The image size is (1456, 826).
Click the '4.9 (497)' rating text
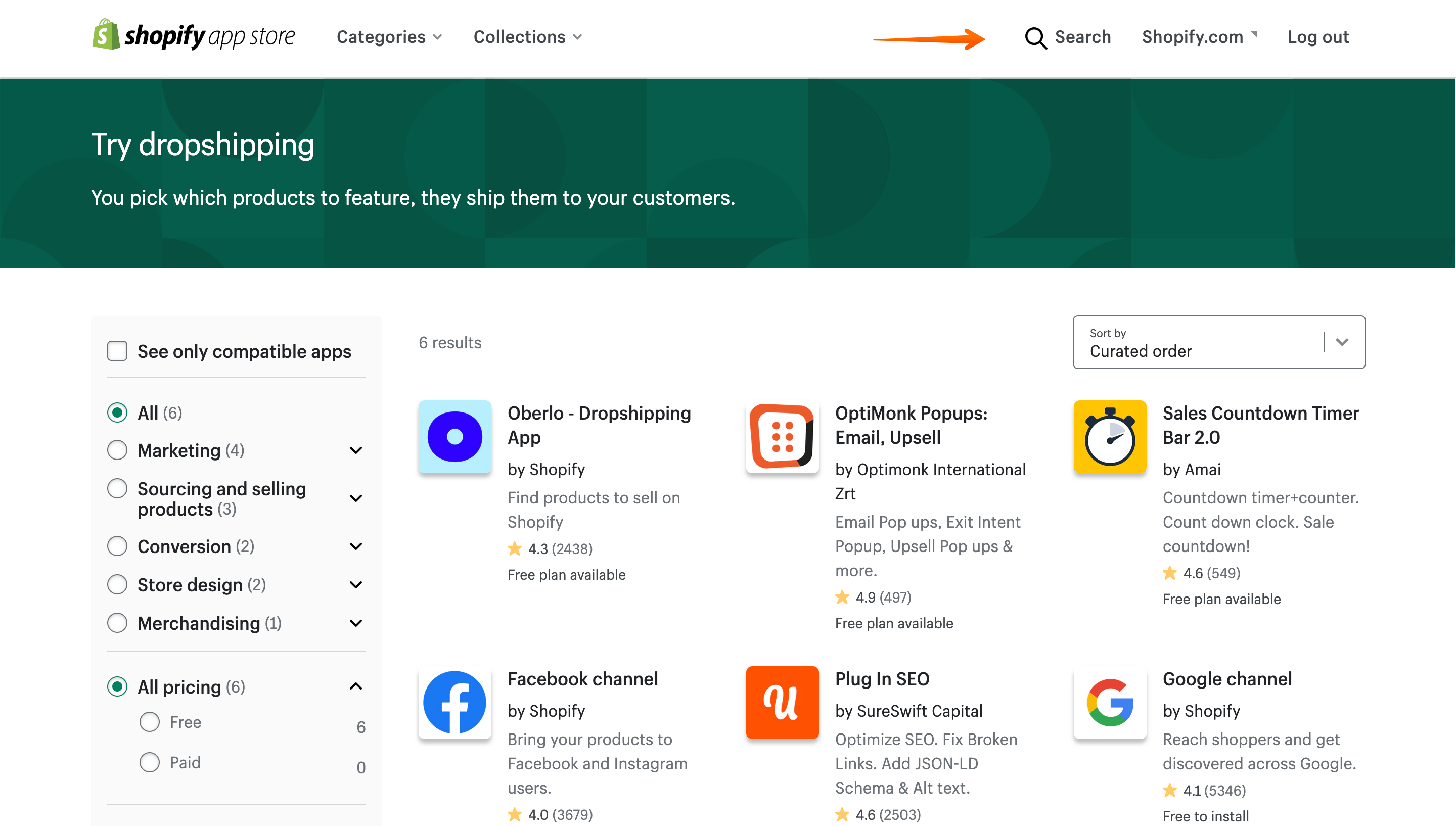pos(883,597)
